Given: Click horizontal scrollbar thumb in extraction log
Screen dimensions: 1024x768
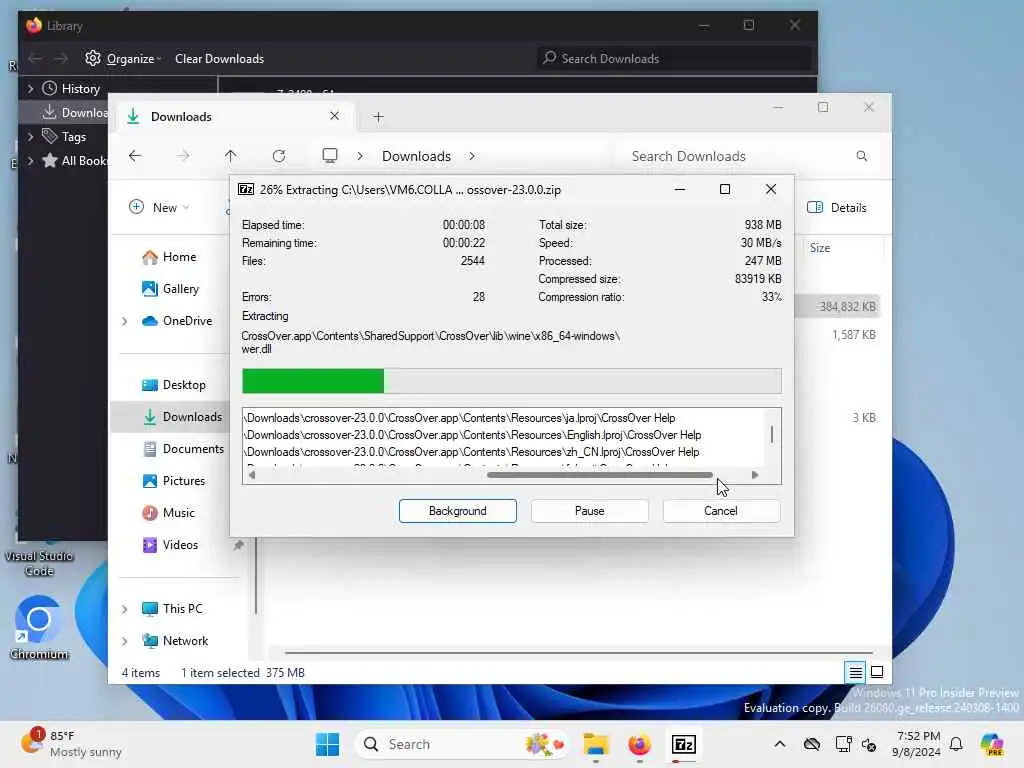Looking at the screenshot, I should click(600, 475).
